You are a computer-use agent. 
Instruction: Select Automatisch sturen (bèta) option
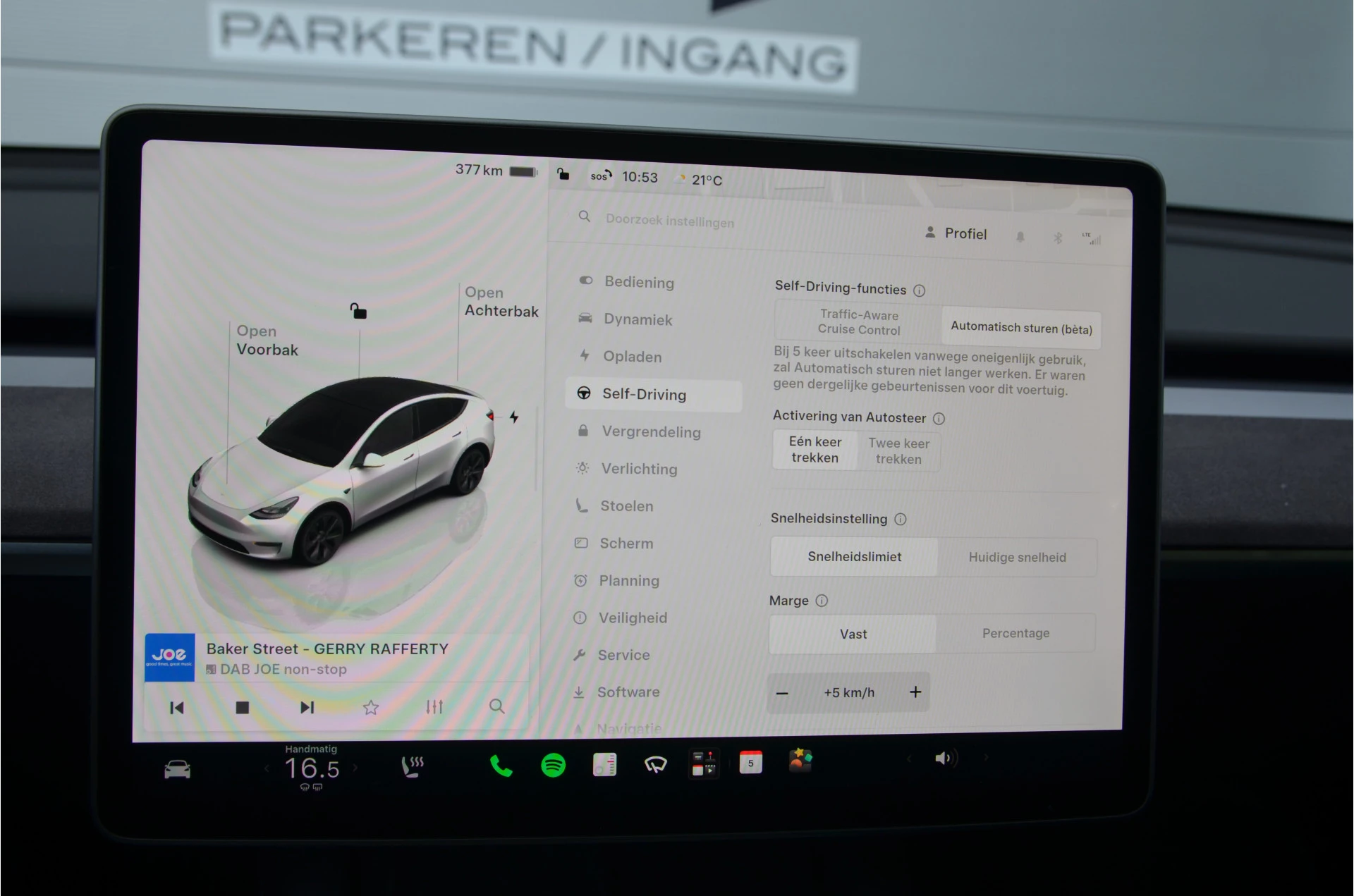[x=1021, y=328]
